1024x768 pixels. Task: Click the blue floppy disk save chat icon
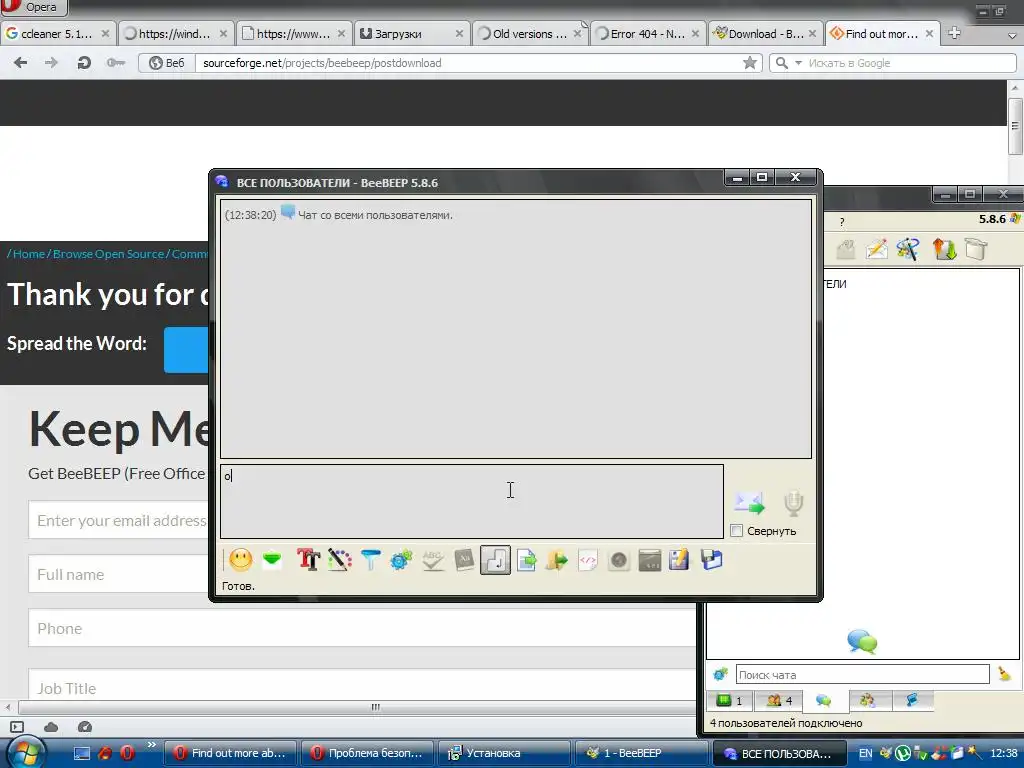pos(711,560)
